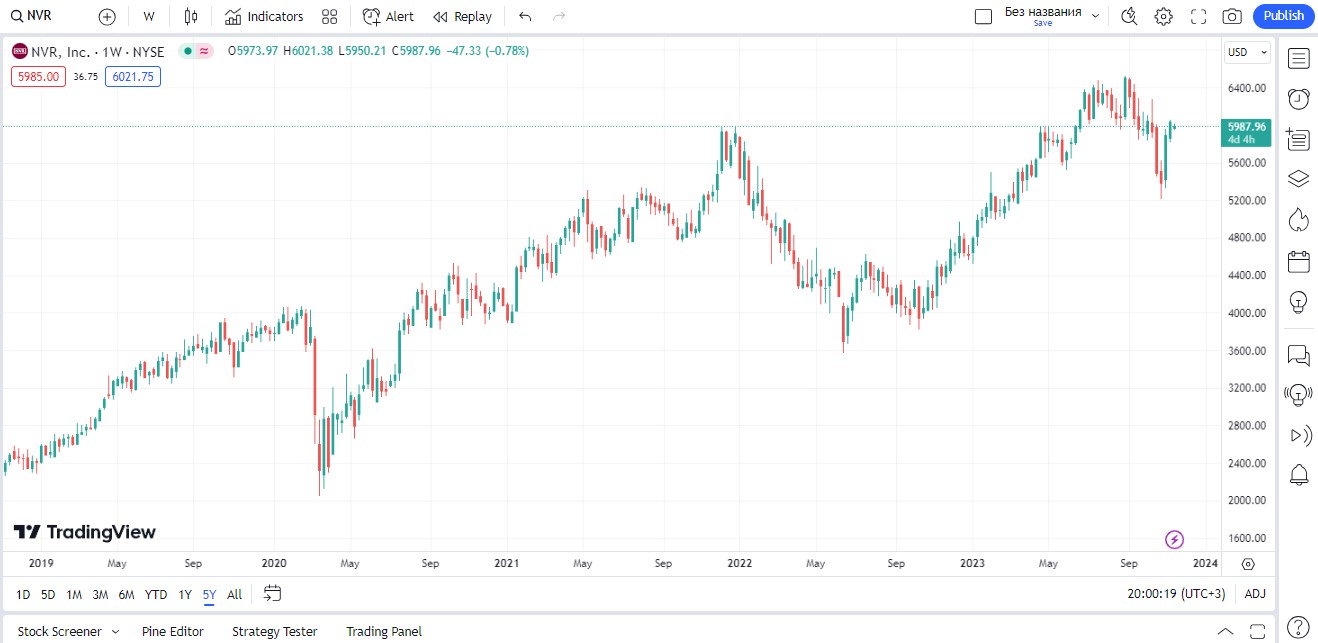Save the layout named Без названия
The width and height of the screenshot is (1318, 643).
coord(1043,16)
